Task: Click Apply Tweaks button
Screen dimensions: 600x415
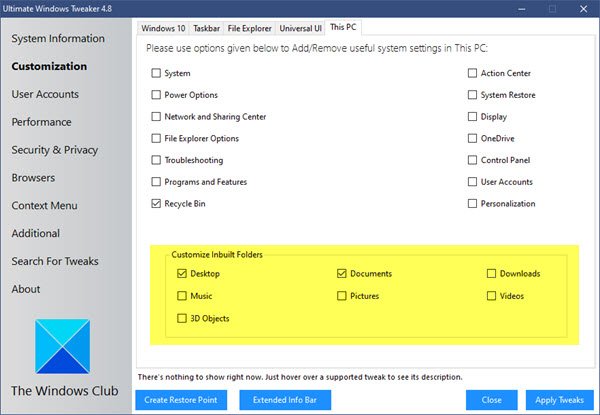Action: pos(559,400)
